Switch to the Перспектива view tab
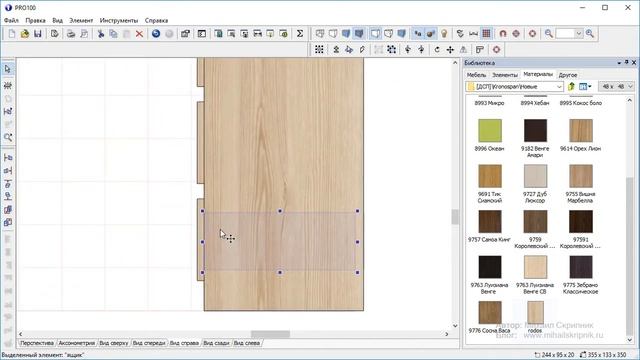 [37, 343]
